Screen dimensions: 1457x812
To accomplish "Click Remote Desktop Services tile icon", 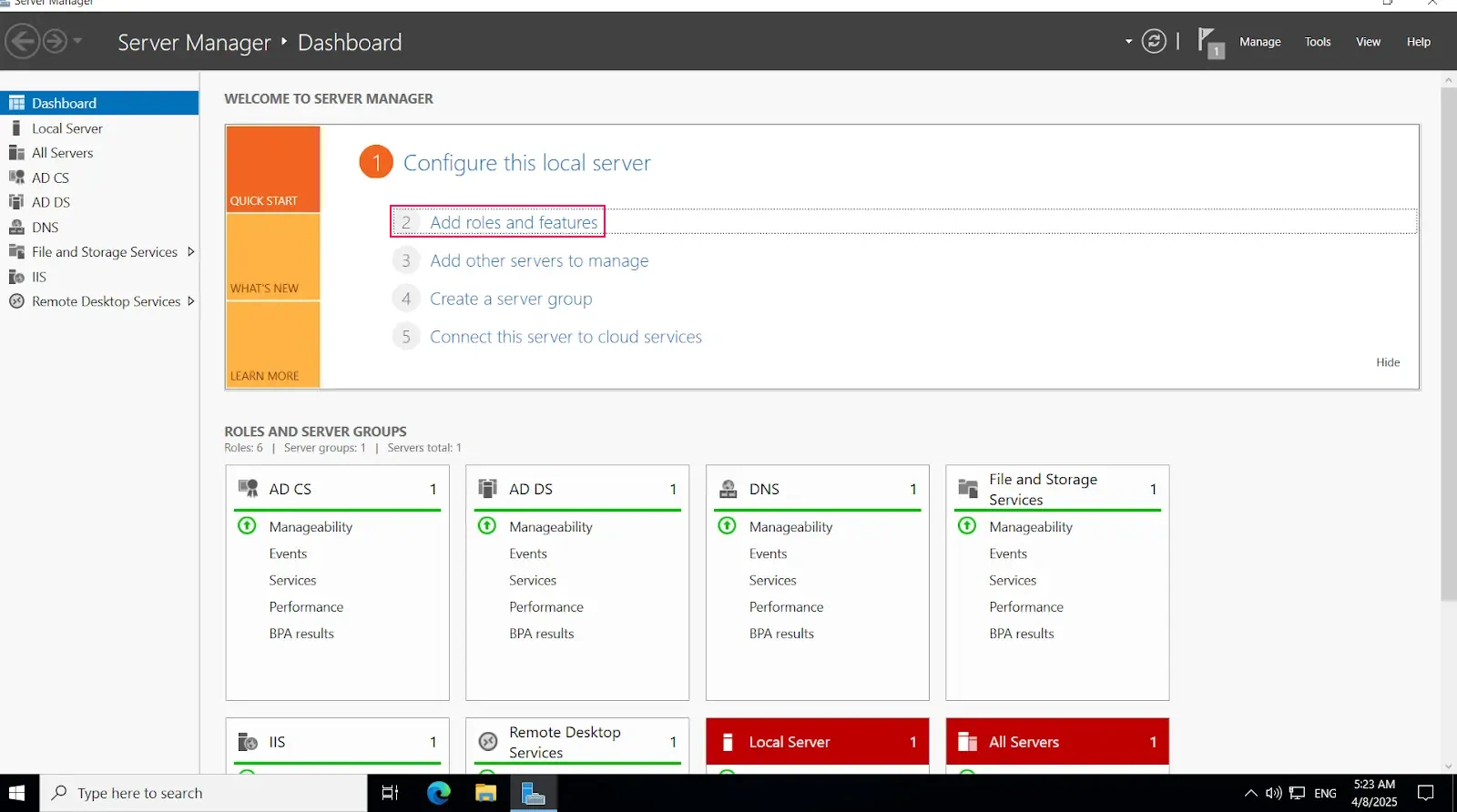I will point(488,742).
